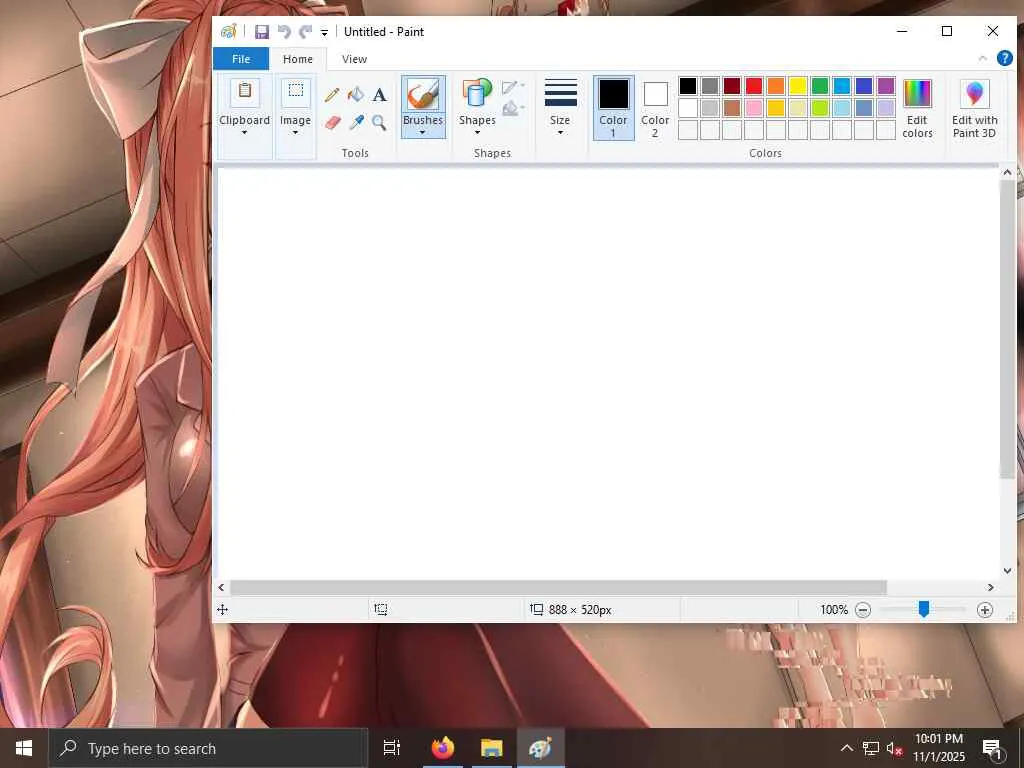Select the Fill with color bucket tool
Viewport: 1024px width, 768px height.
click(x=355, y=95)
